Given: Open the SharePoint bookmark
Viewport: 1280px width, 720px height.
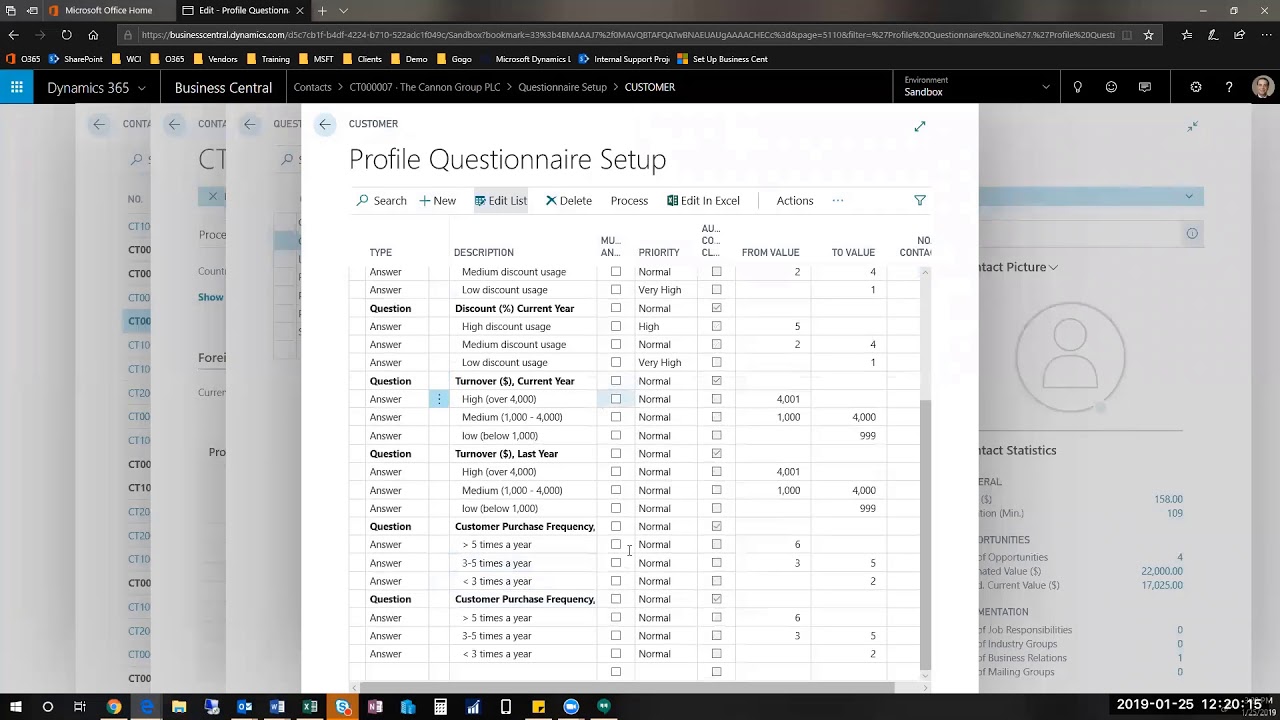Looking at the screenshot, I should click(76, 59).
